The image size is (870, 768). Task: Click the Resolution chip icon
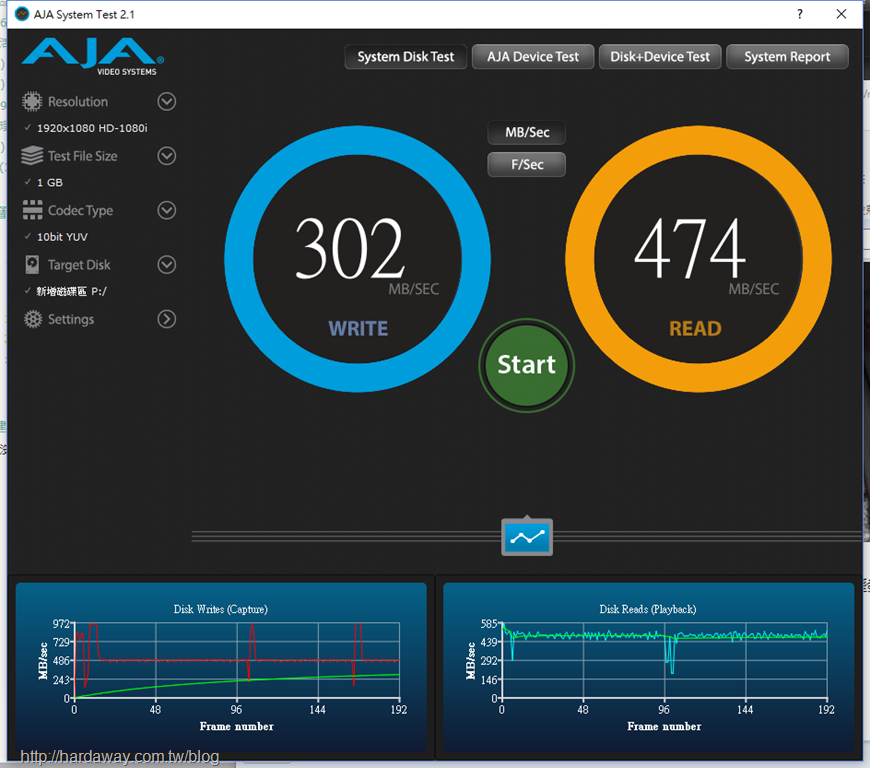32,102
